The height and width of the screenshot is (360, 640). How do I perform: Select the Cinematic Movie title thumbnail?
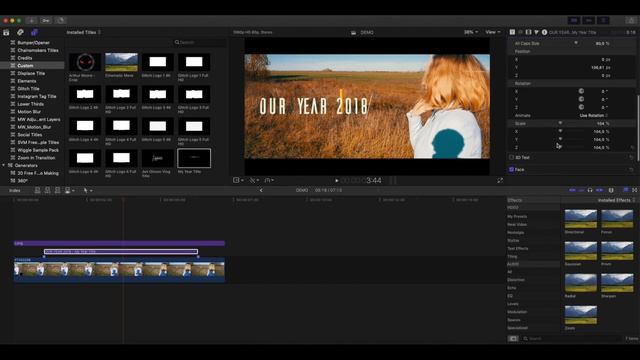[121, 62]
